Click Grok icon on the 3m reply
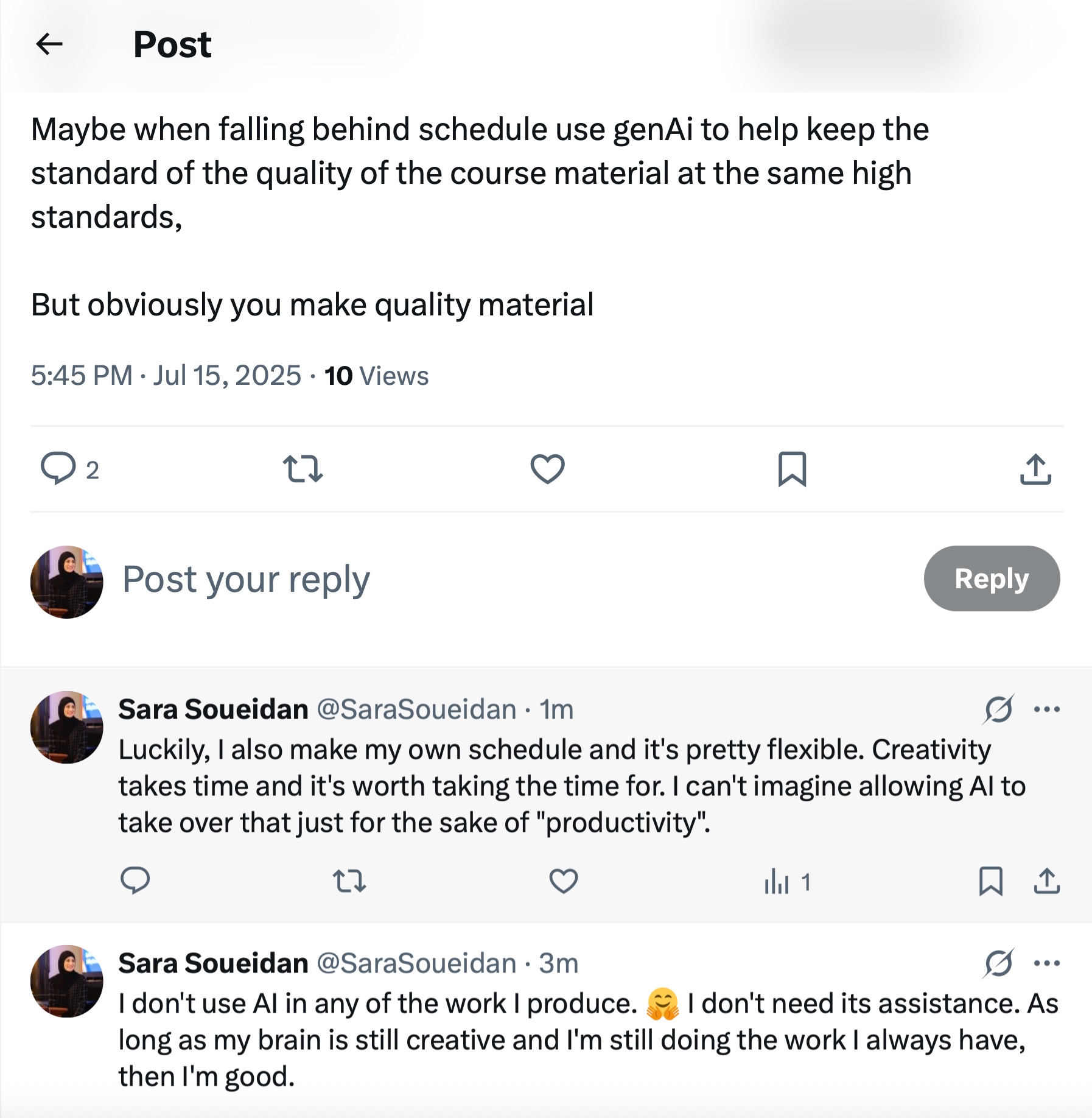This screenshot has height=1118, width=1092. [x=998, y=963]
